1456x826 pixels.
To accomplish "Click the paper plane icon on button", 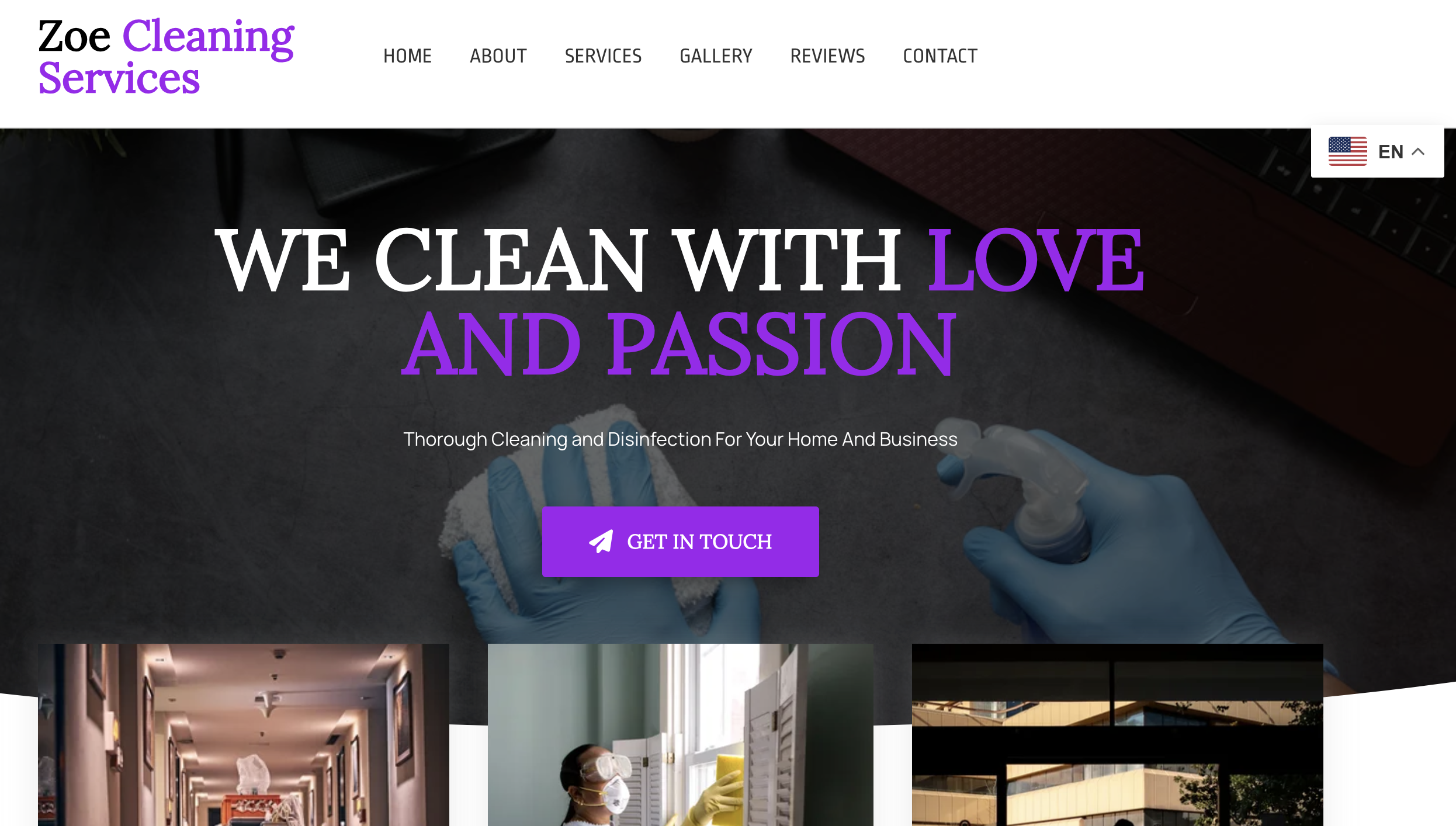I will [x=601, y=542].
